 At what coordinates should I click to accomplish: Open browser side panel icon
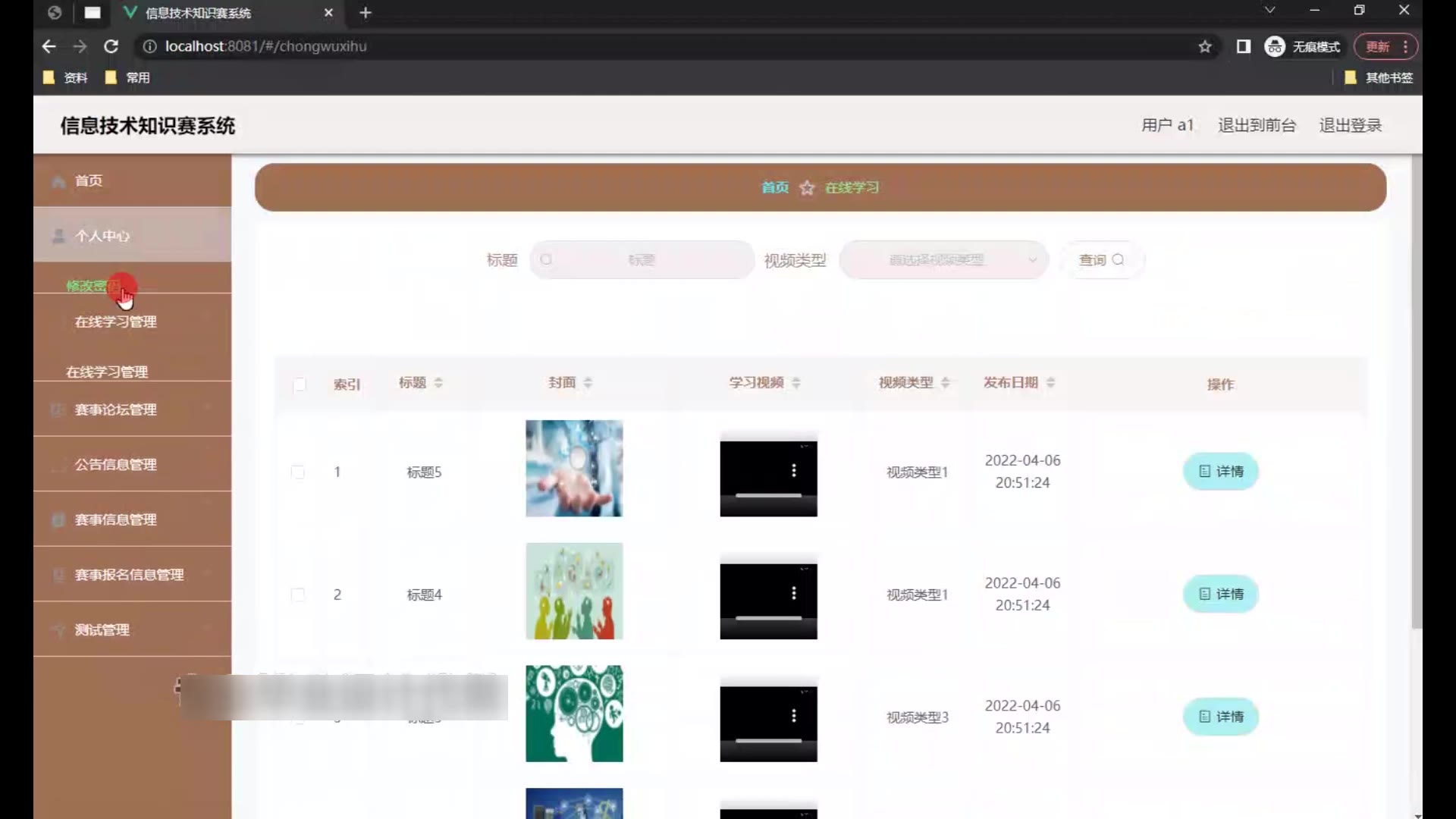point(1244,47)
